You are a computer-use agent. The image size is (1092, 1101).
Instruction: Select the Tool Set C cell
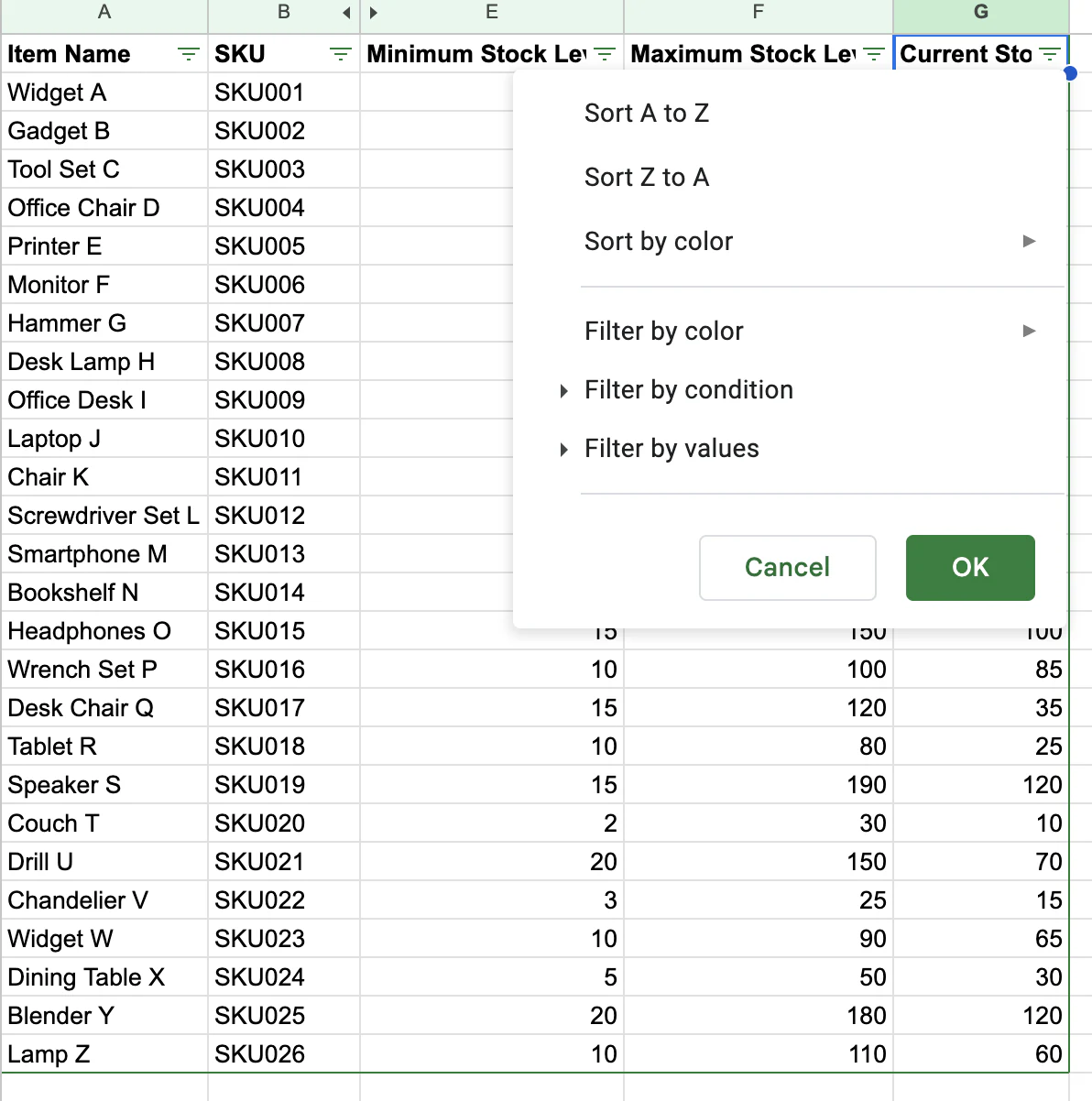coord(104,169)
